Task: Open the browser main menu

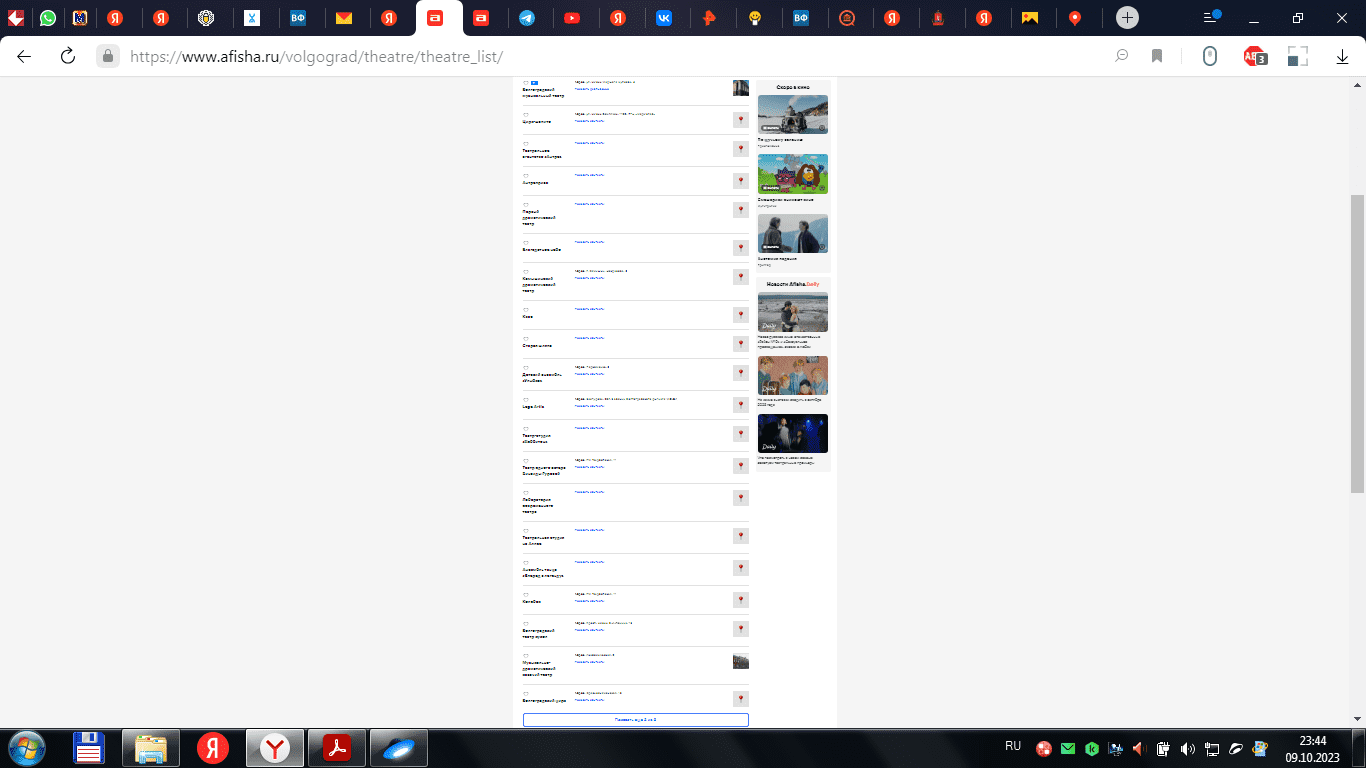Action: point(1212,17)
